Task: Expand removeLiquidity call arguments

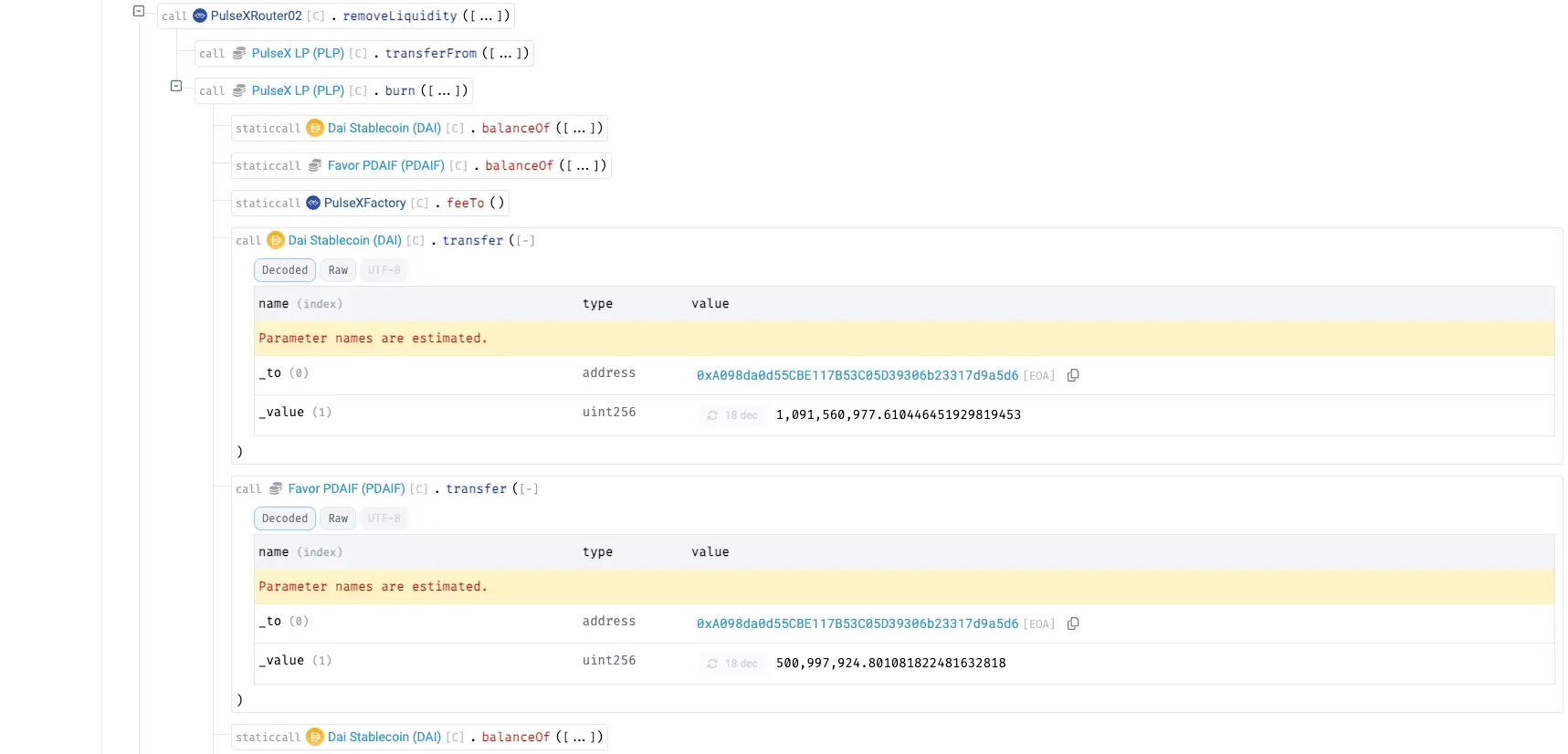Action: click(486, 16)
